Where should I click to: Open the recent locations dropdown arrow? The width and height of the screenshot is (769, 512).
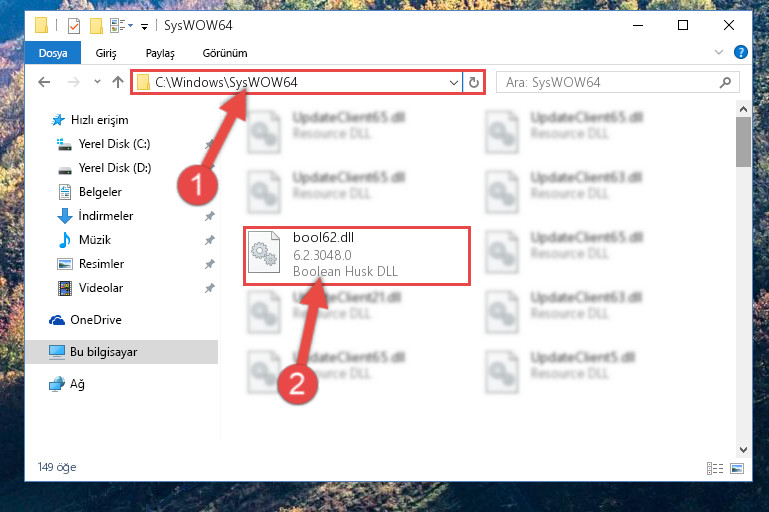pos(97,81)
